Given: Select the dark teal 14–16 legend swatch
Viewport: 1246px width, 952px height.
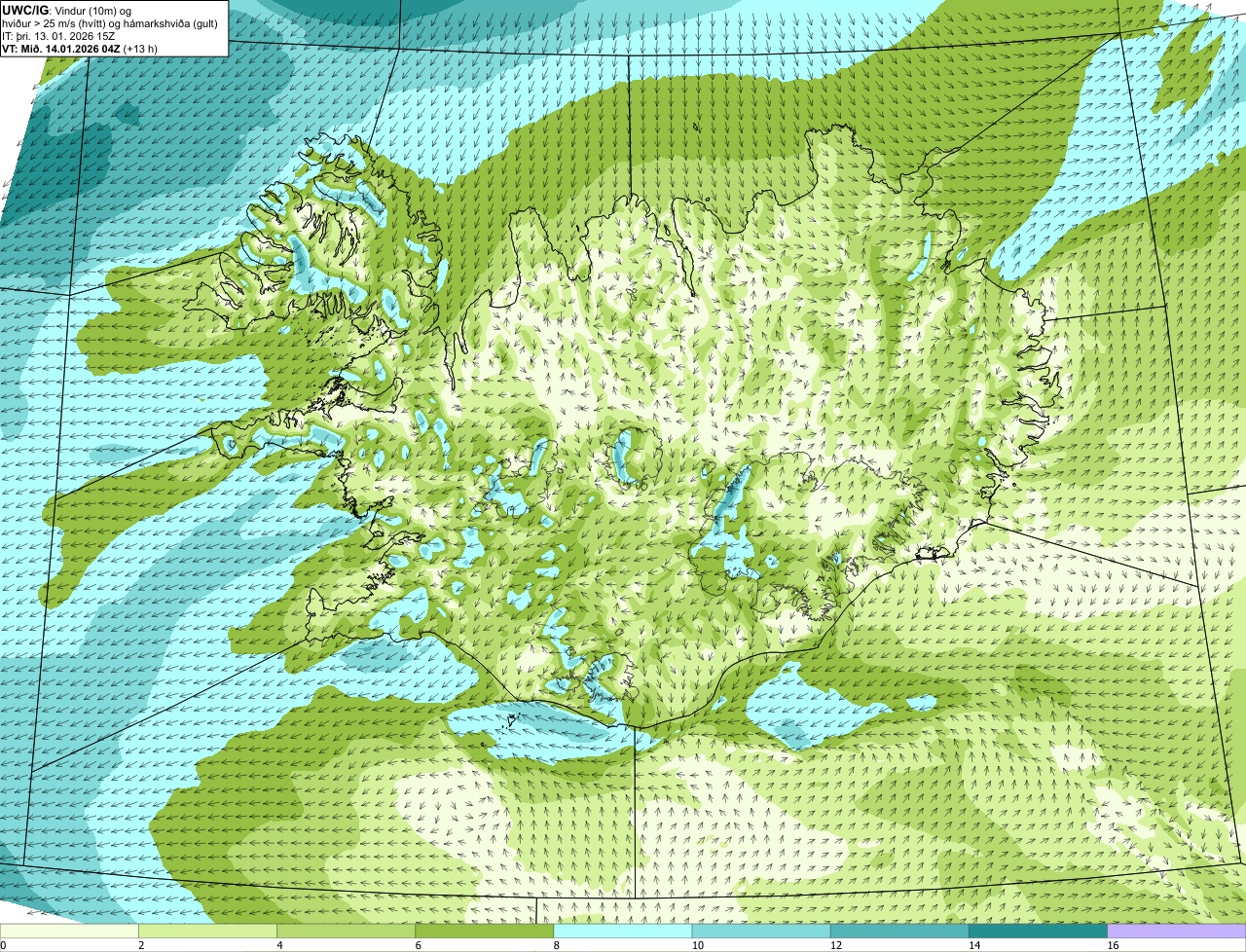Looking at the screenshot, I should tap(1039, 932).
